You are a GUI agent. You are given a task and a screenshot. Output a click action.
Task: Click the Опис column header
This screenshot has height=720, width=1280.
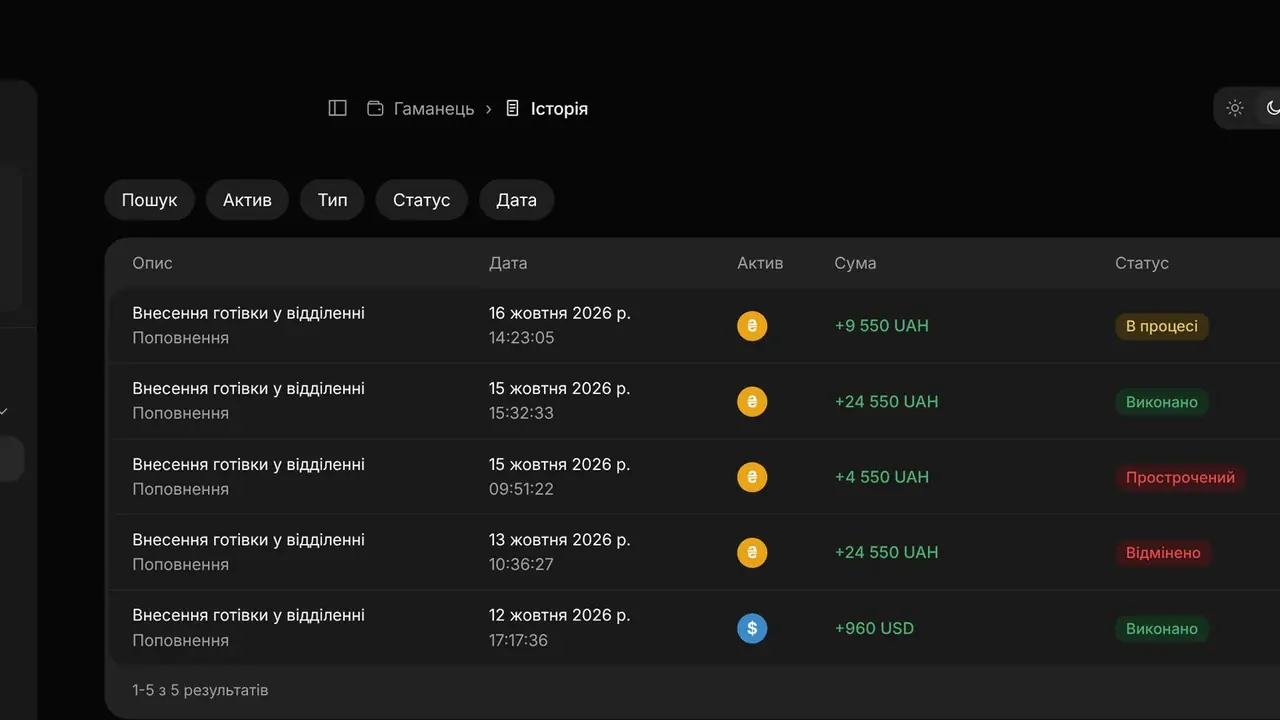point(153,263)
